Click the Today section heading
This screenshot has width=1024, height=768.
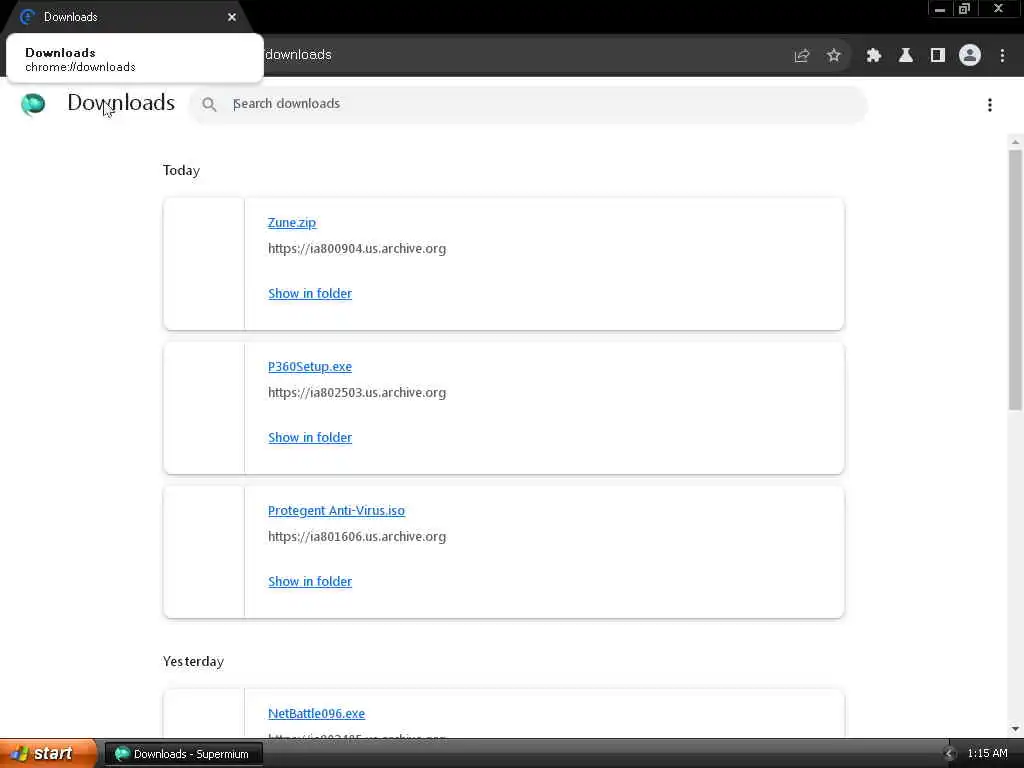(181, 170)
